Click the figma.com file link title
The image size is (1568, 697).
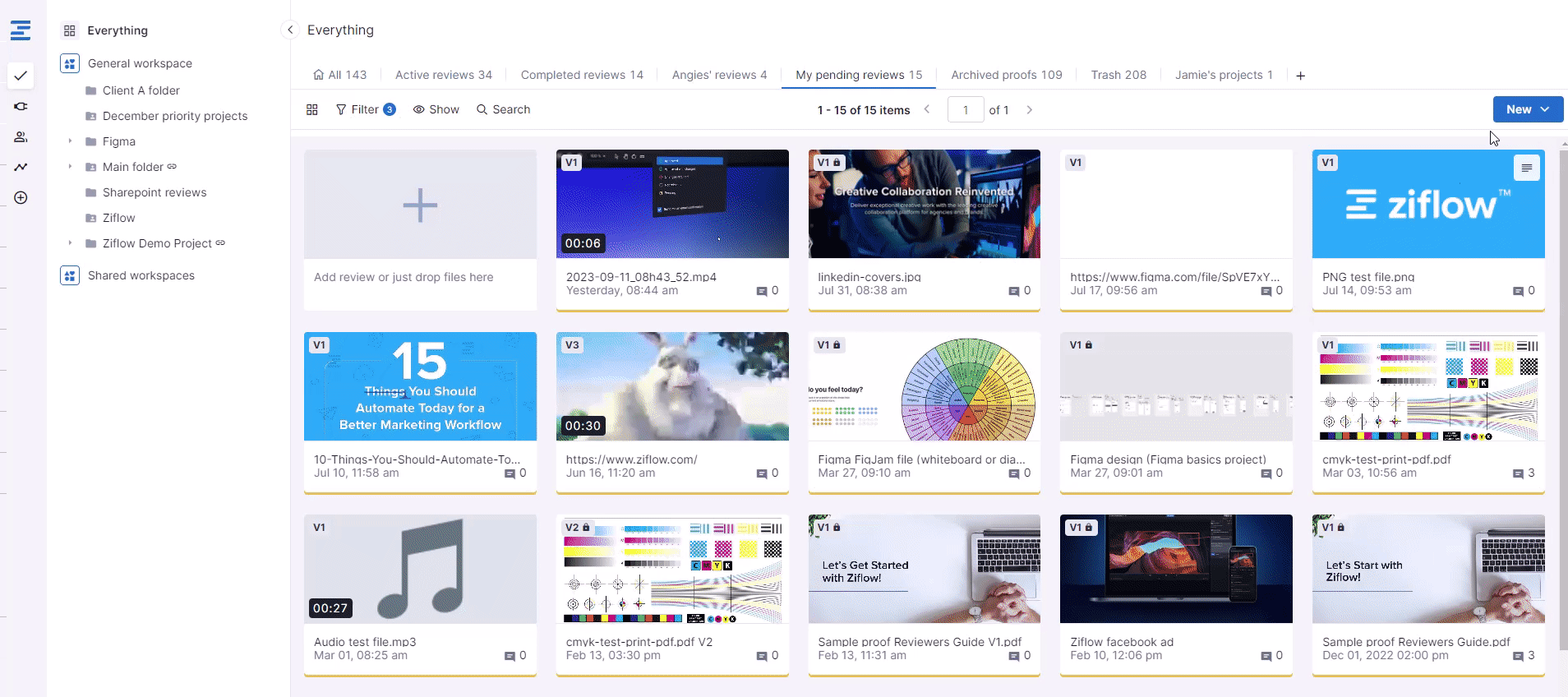(x=1174, y=277)
